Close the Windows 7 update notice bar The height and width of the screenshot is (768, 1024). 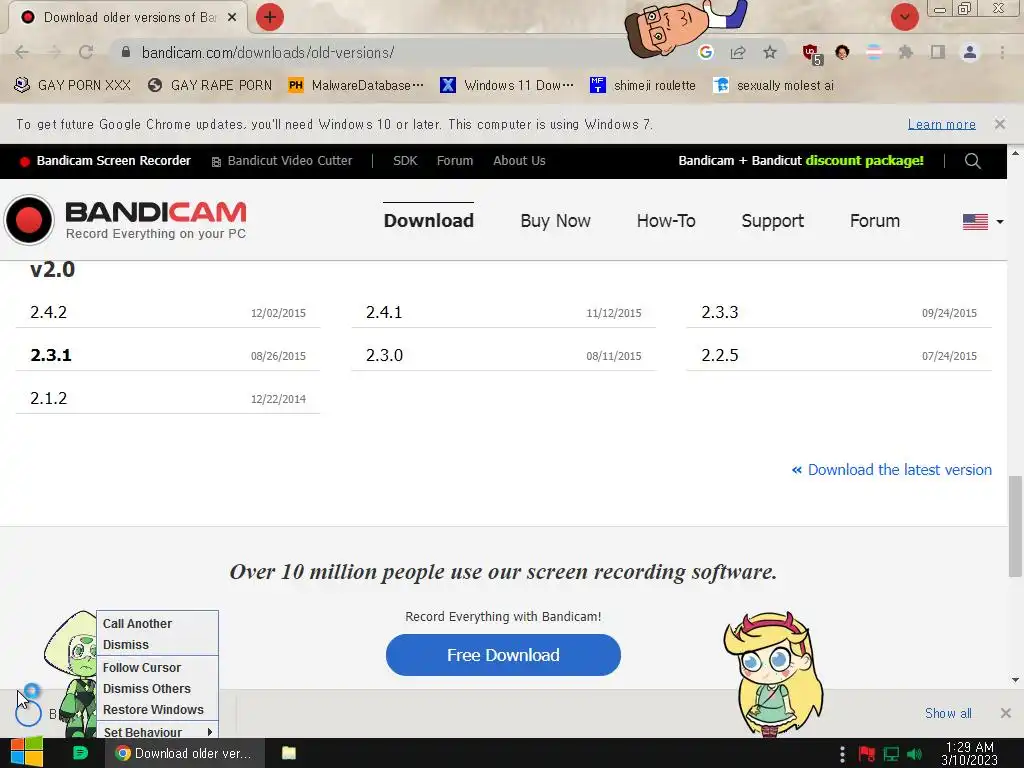click(999, 123)
